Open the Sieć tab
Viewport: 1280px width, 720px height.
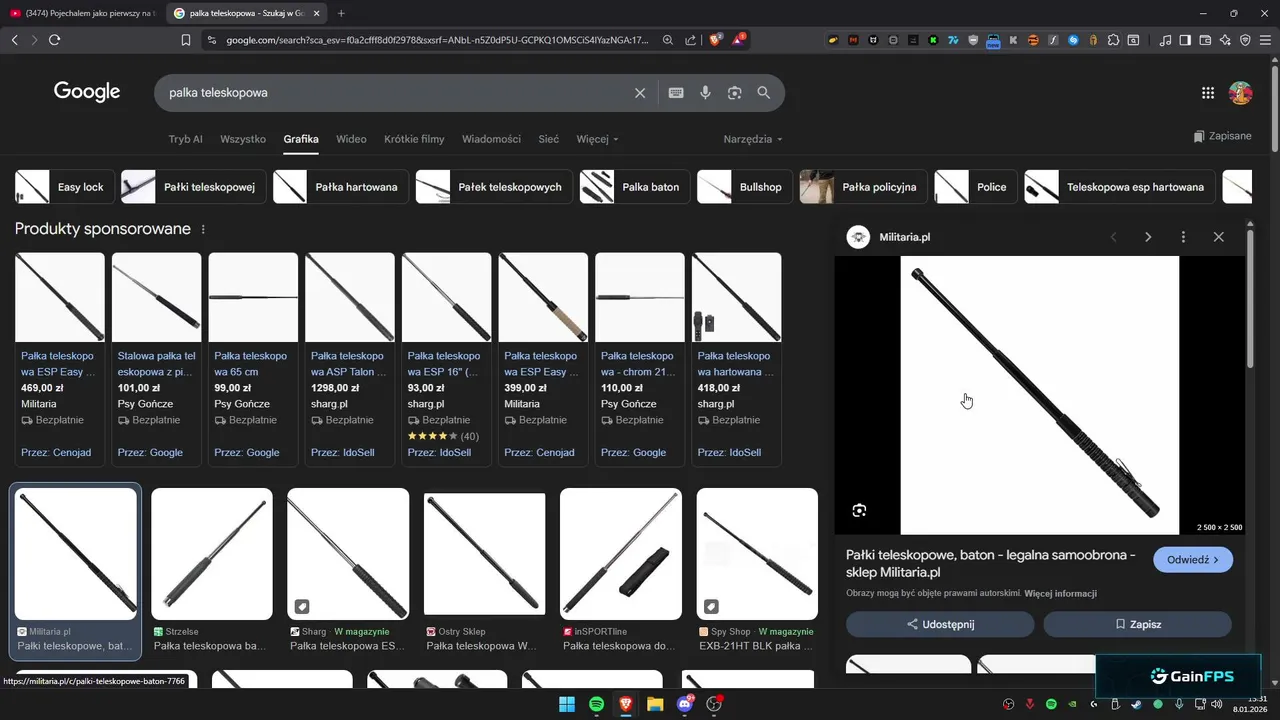[549, 139]
